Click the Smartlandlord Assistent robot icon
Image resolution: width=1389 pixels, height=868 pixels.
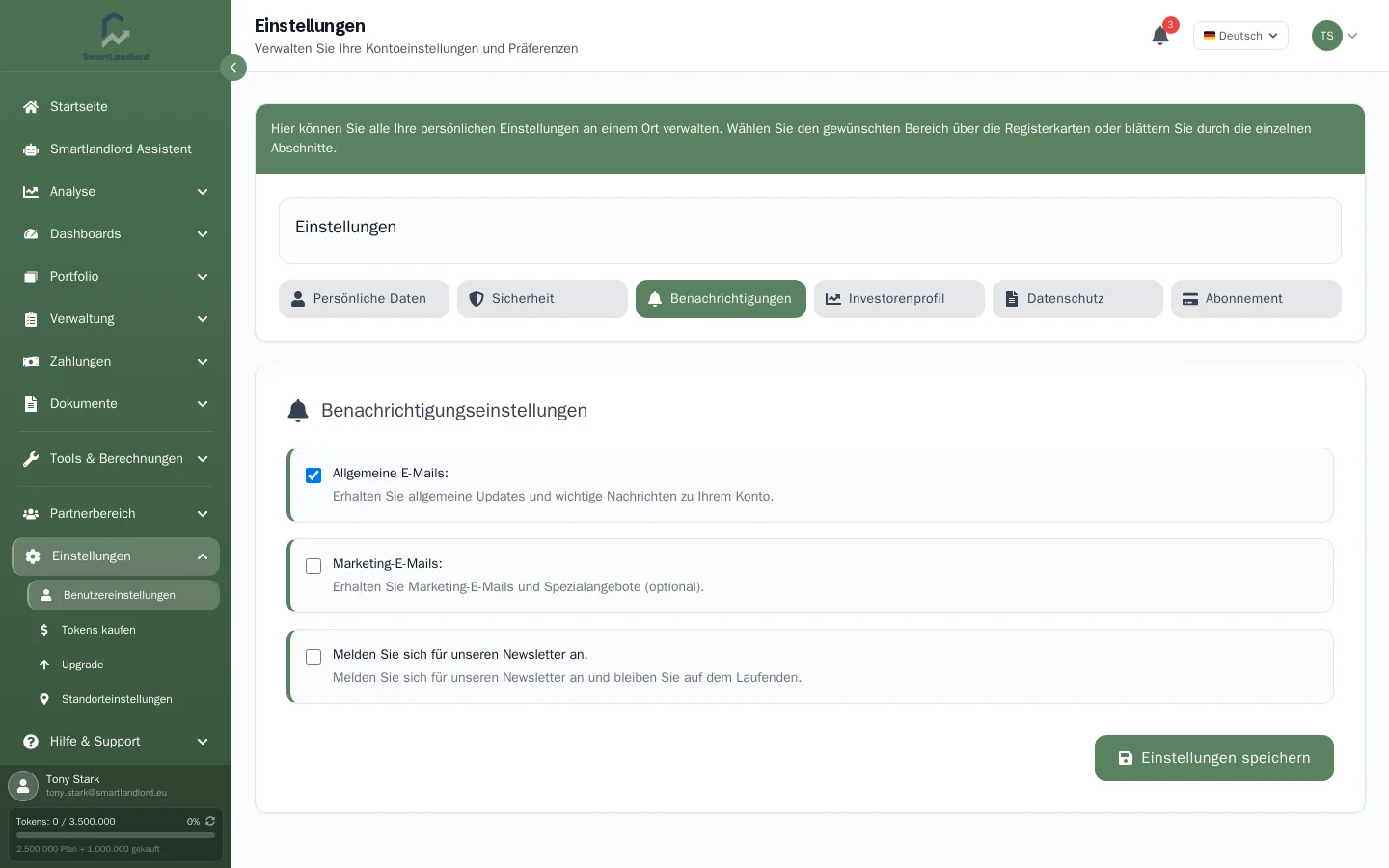coord(31,149)
